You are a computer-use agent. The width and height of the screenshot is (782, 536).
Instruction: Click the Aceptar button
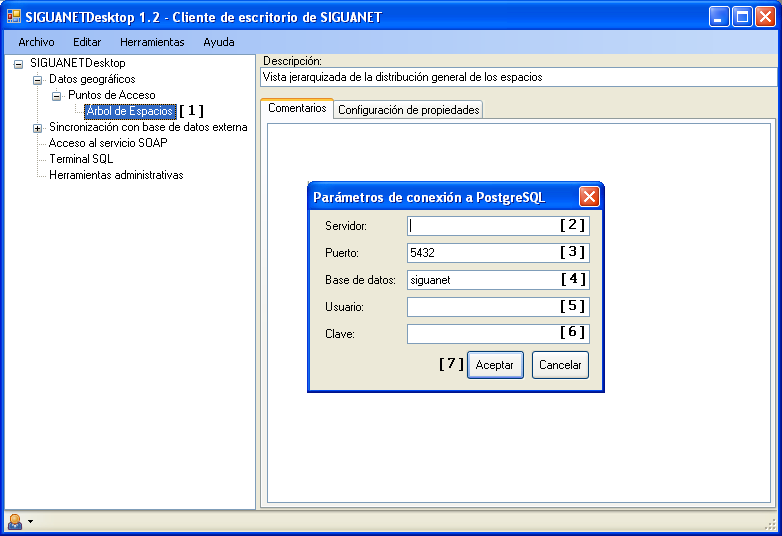tap(495, 365)
